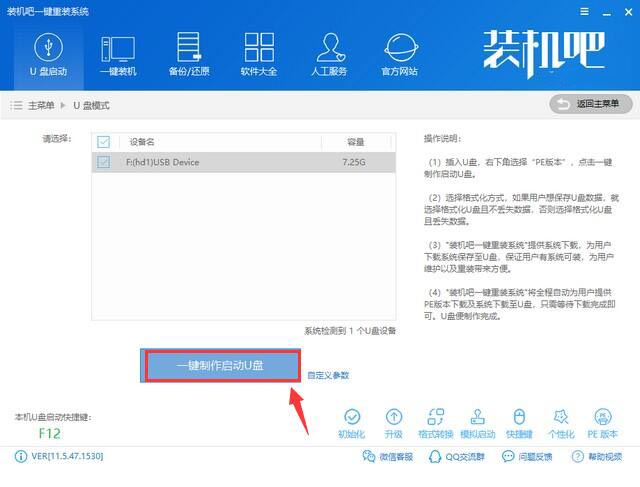The width and height of the screenshot is (640, 487).
Task: Open 个性化 customization icon
Action: coord(561,424)
